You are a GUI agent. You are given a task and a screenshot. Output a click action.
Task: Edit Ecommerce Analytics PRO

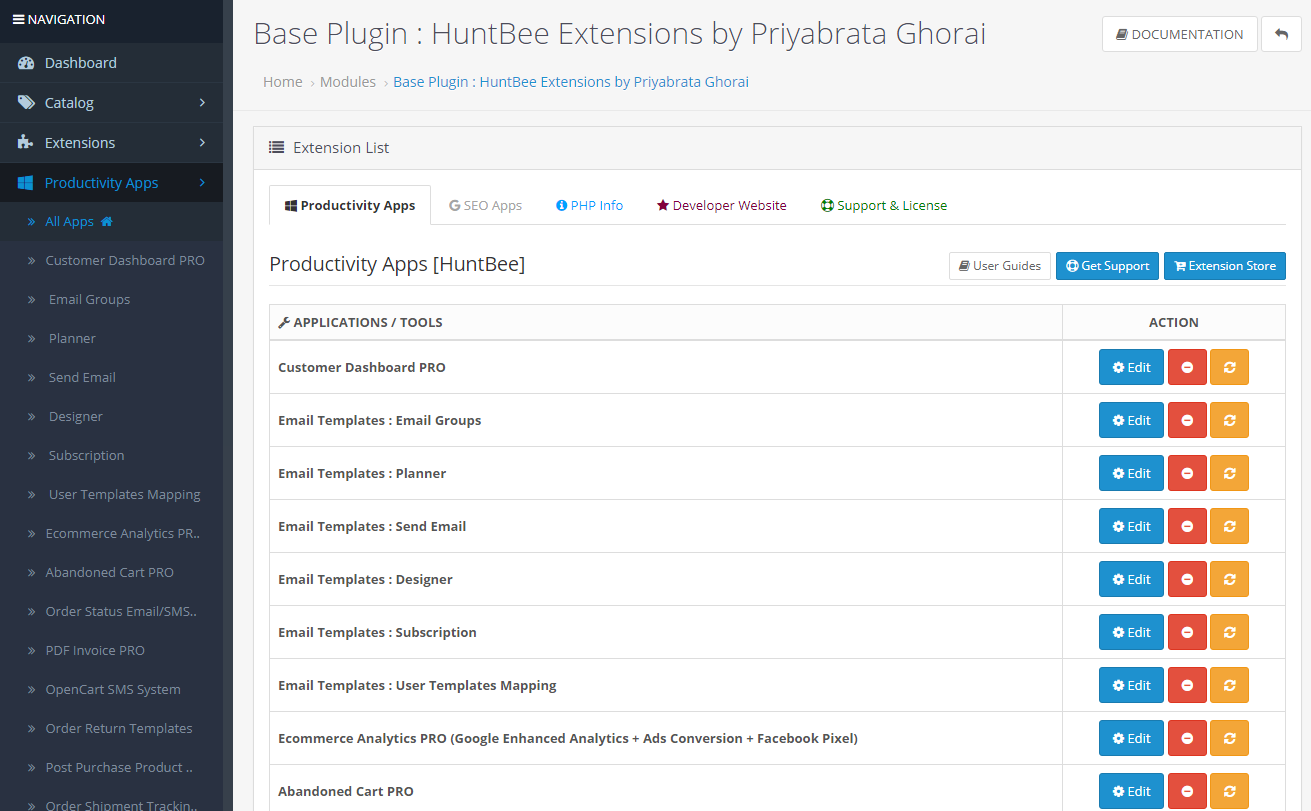[1131, 738]
